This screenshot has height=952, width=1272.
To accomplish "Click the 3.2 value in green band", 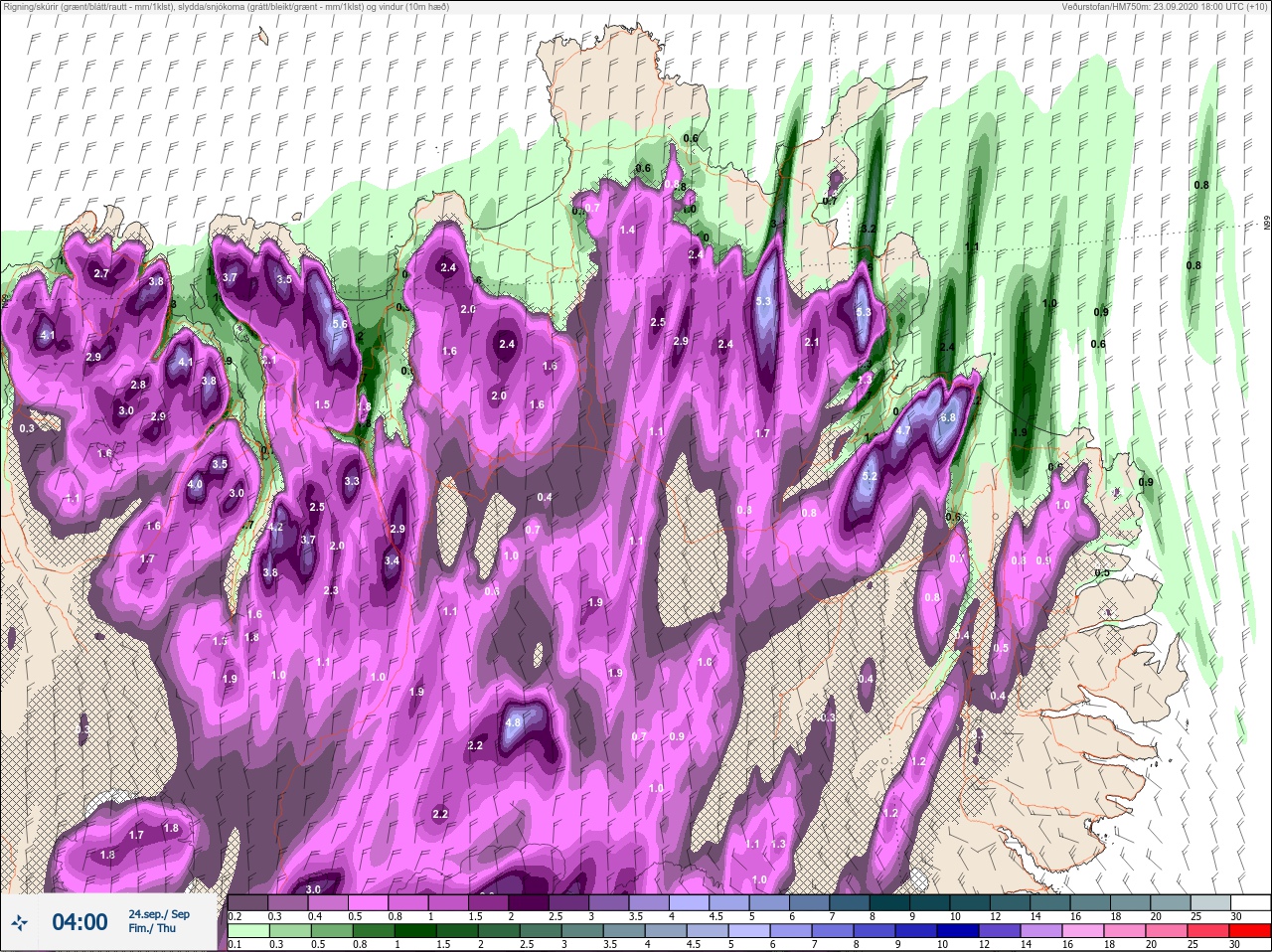I will coord(868,230).
